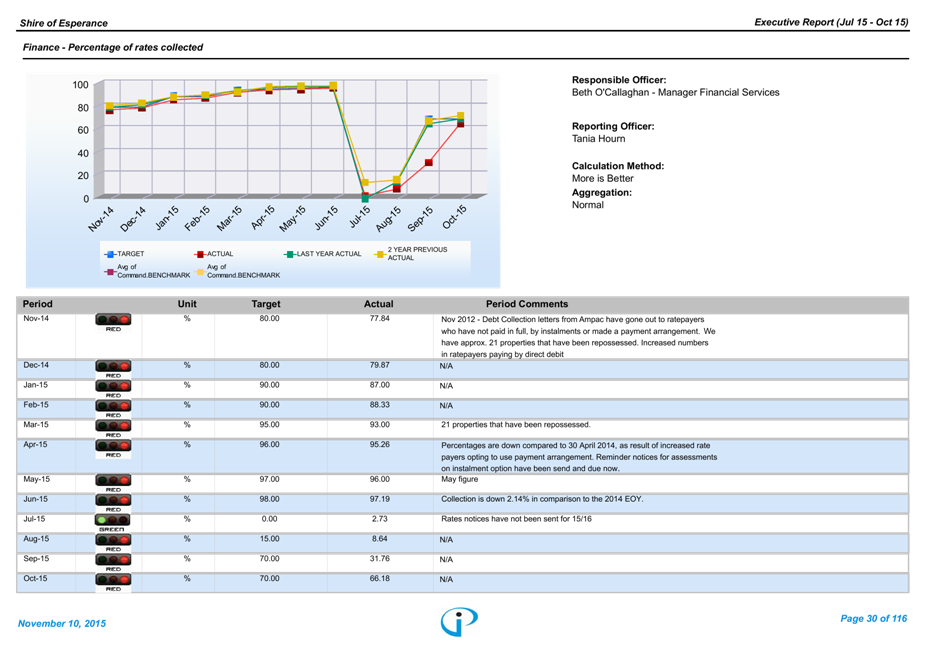Select the ACTUAL series in chart legend
Image resolution: width=928 pixels, height=657 pixels.
click(x=212, y=254)
